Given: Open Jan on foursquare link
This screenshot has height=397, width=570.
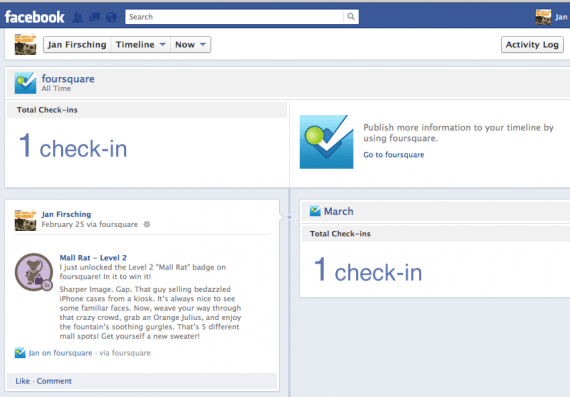Looking at the screenshot, I should click(60, 353).
